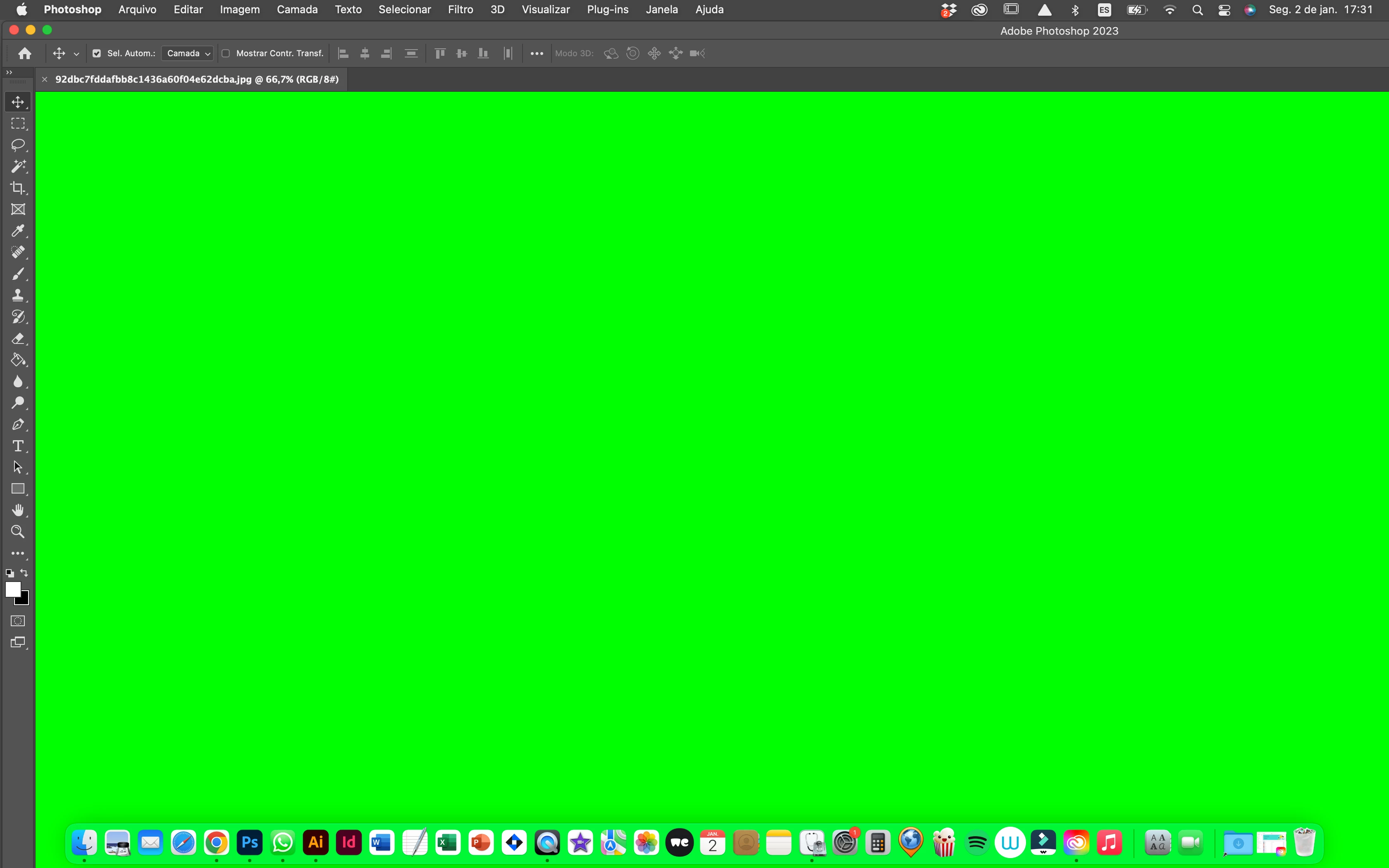Click the three-dots align options button
This screenshot has width=1389, height=868.
(536, 53)
